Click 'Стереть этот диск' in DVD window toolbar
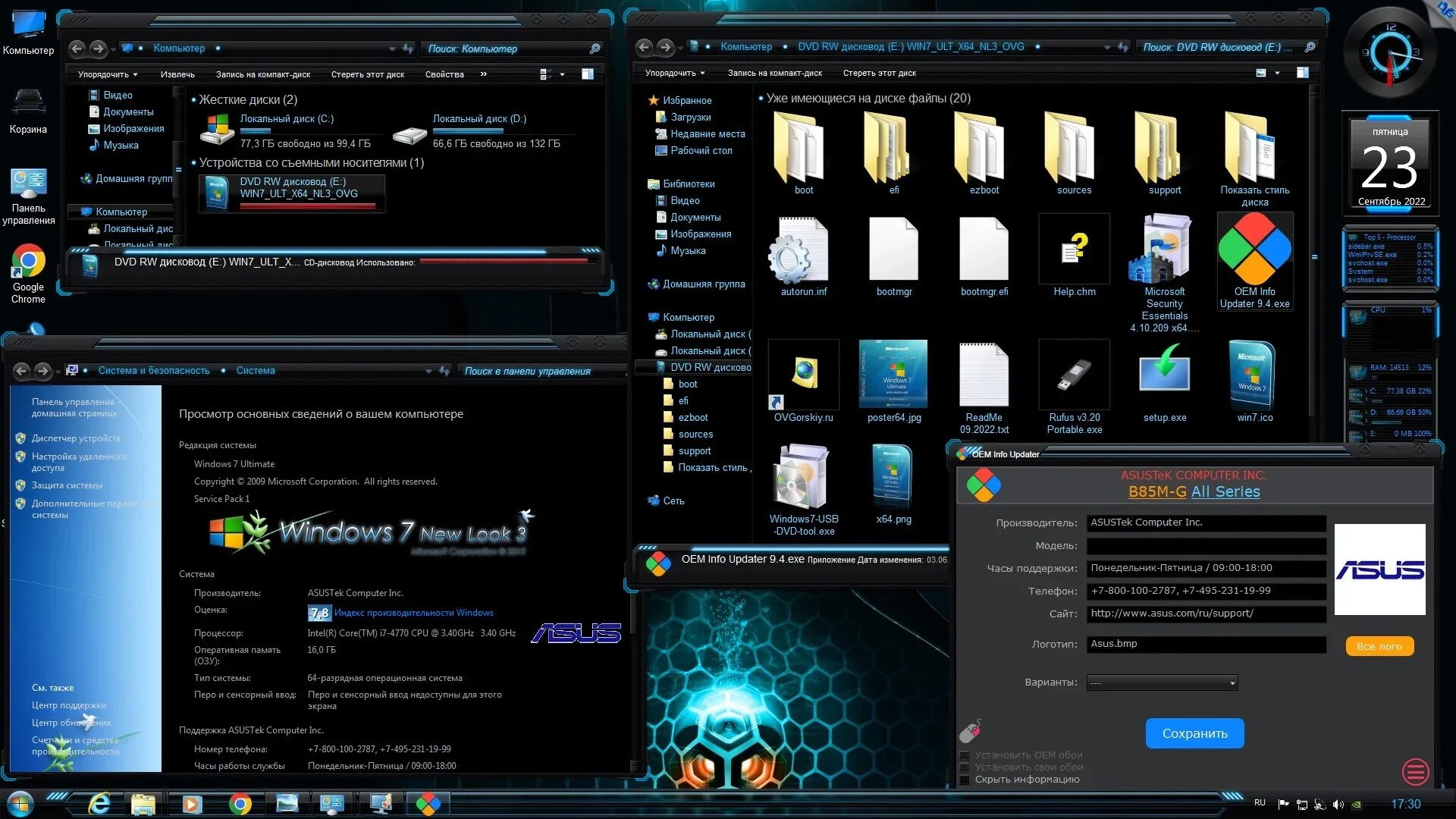 pos(879,74)
